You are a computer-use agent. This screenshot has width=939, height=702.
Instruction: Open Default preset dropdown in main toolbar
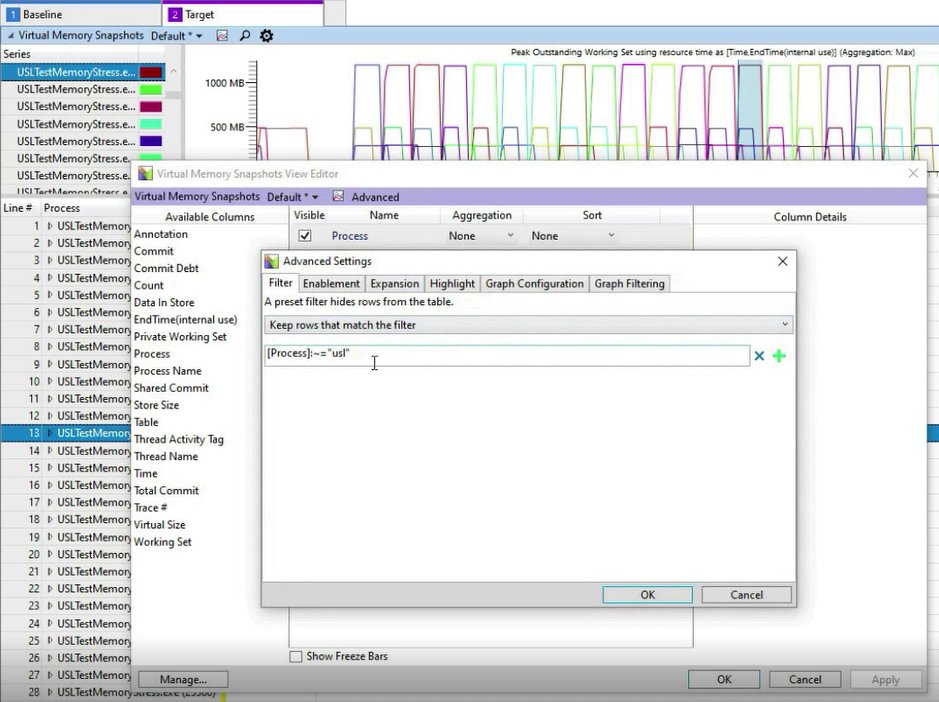177,36
